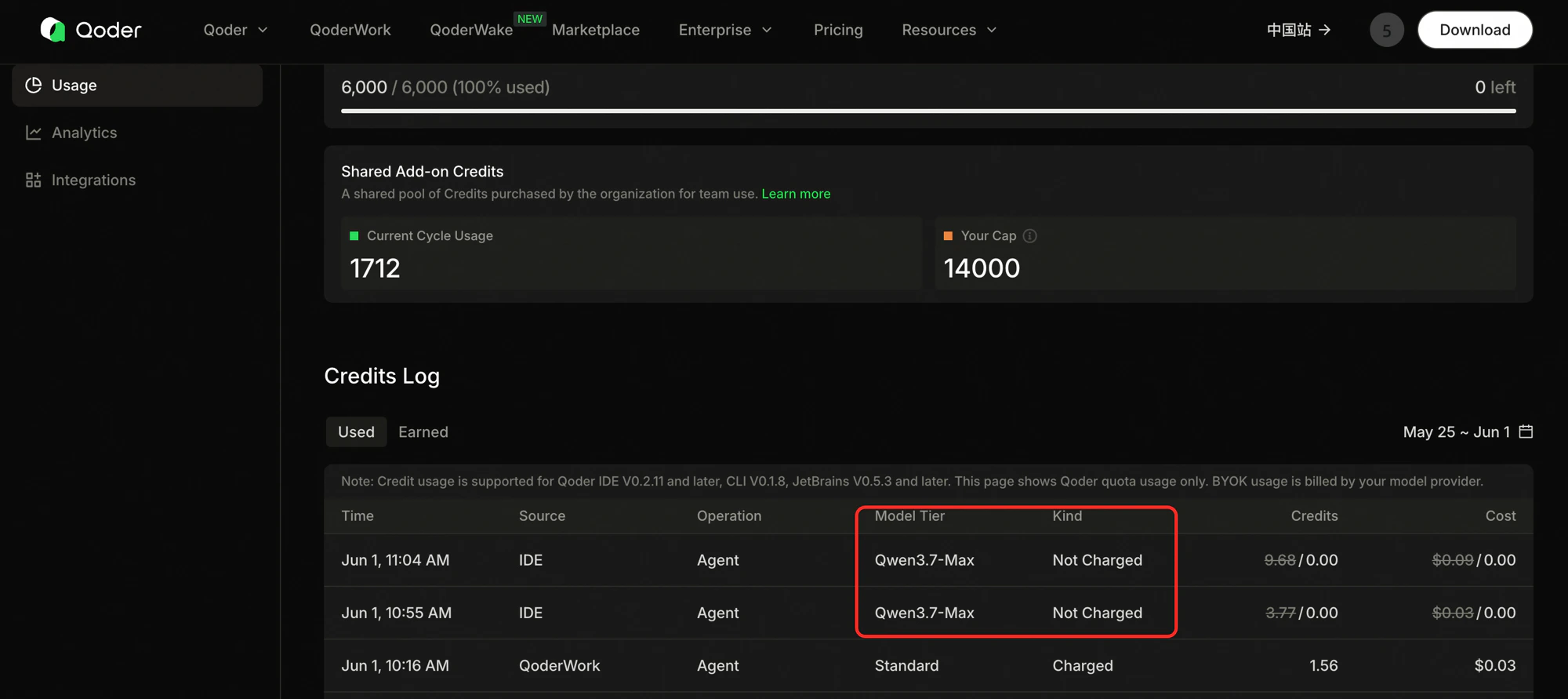
Task: Open the calendar icon for date range
Action: click(x=1526, y=431)
